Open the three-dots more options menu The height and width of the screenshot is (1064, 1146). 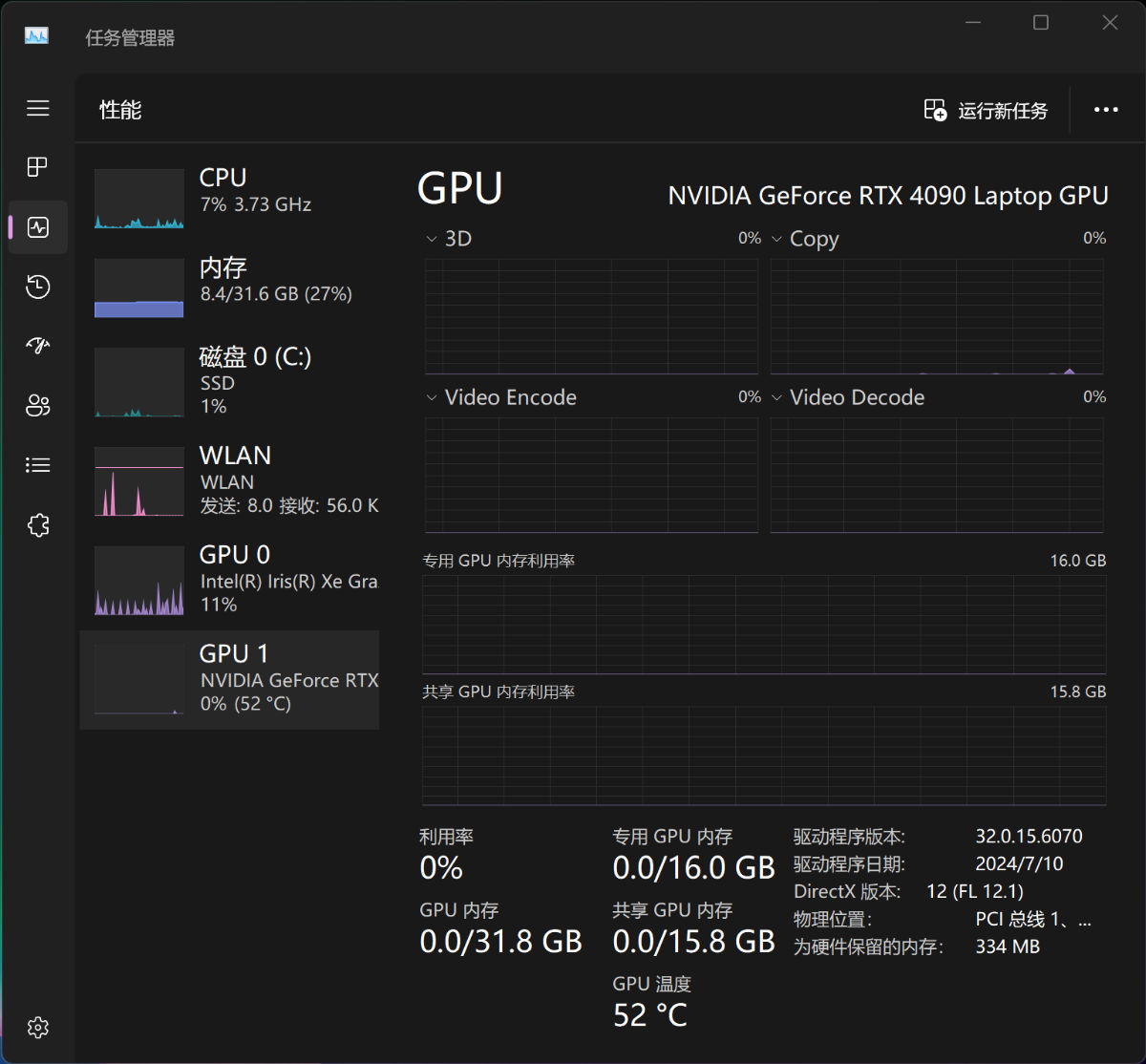point(1106,110)
